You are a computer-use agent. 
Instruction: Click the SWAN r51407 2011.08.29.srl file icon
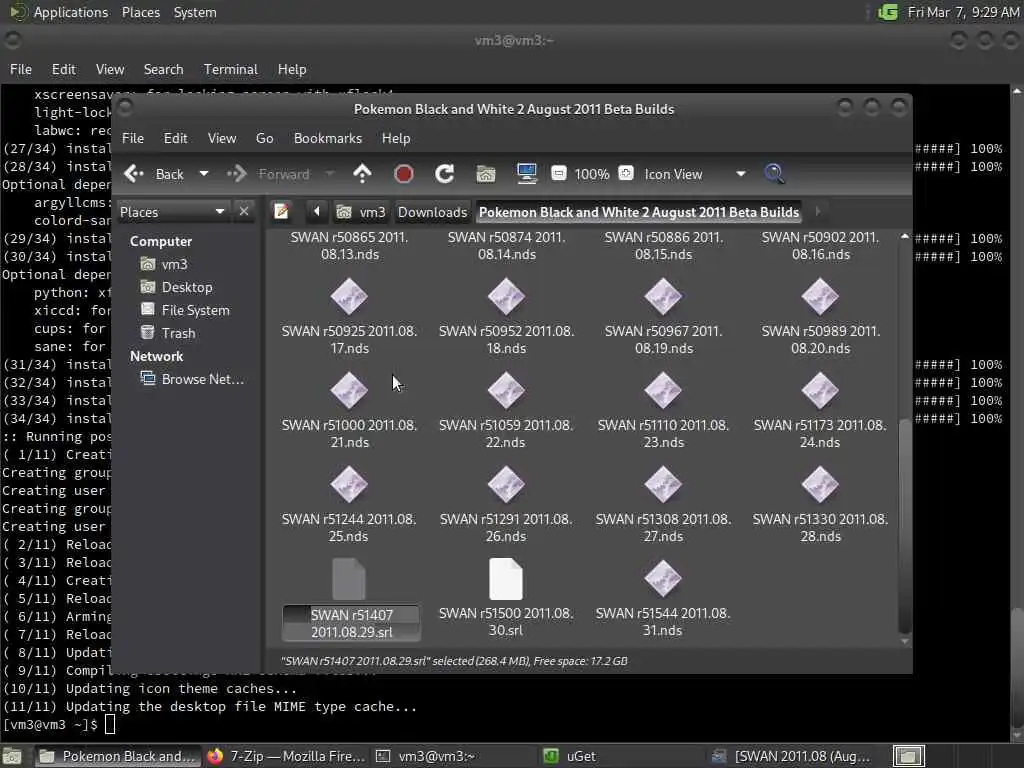[x=349, y=579]
